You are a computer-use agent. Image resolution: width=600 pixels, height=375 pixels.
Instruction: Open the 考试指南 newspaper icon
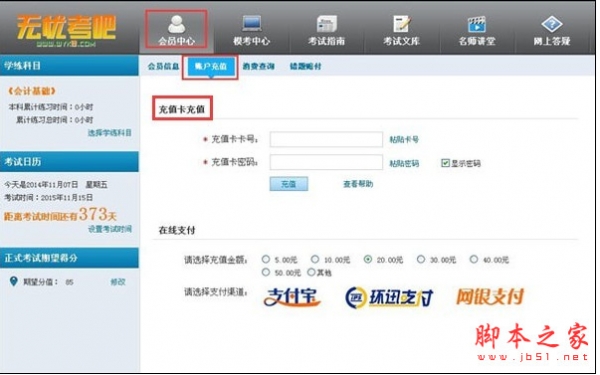(x=326, y=24)
